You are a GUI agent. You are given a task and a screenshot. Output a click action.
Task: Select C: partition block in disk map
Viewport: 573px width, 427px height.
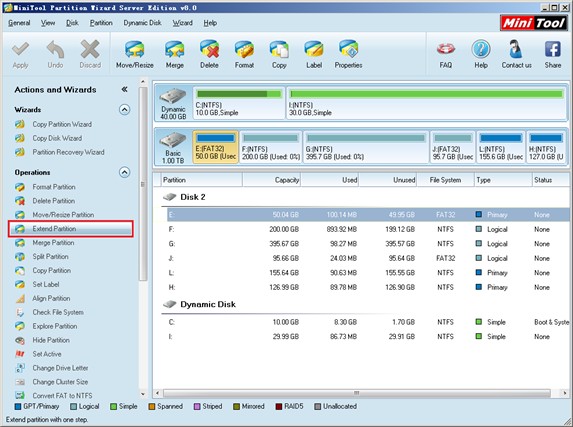click(x=239, y=103)
